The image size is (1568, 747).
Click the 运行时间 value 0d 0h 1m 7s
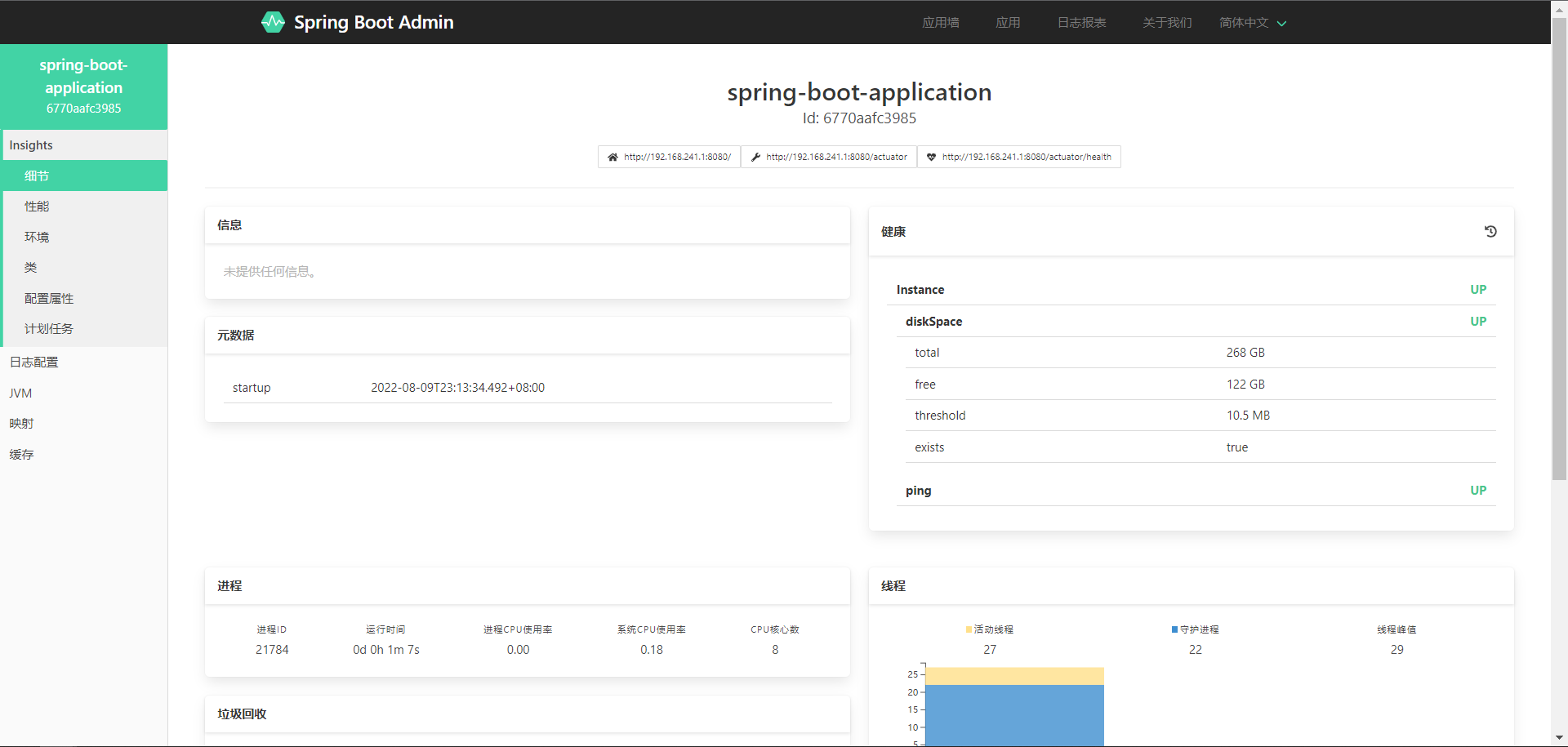(x=386, y=650)
